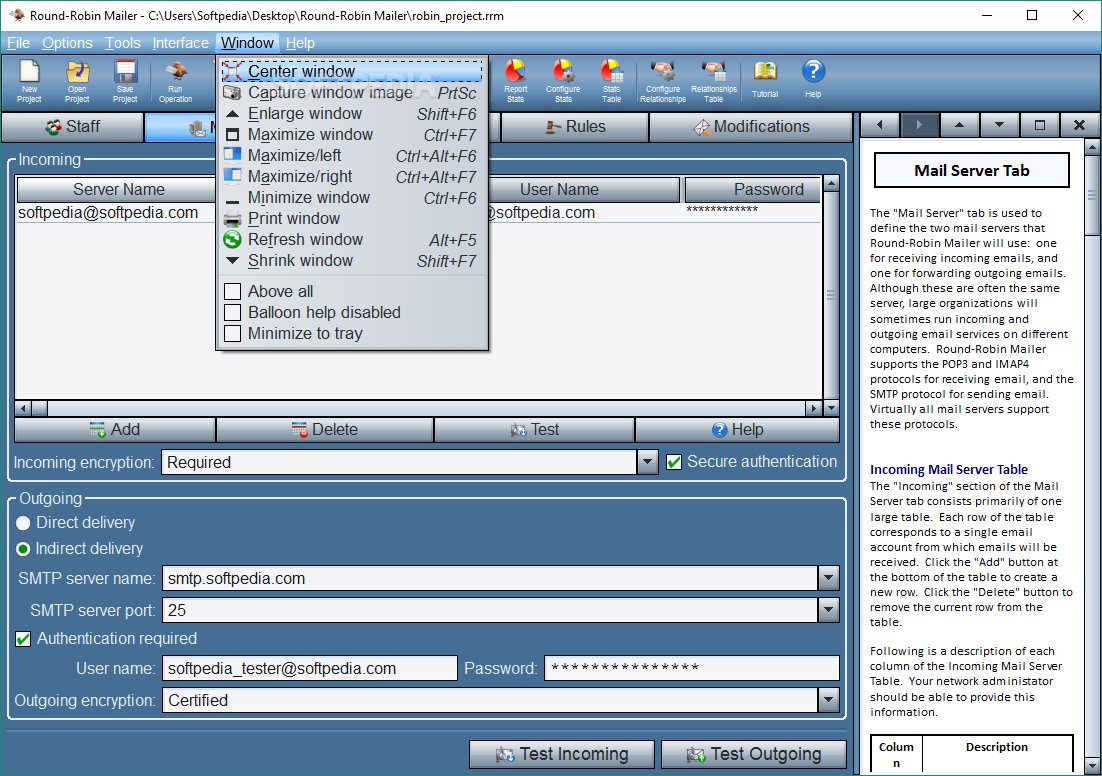Toggle Balloon help disabled checkbox

pyautogui.click(x=233, y=312)
